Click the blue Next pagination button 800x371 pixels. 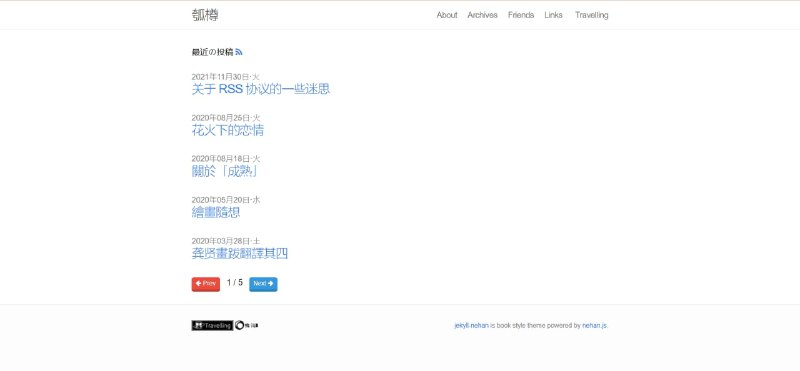click(x=263, y=284)
